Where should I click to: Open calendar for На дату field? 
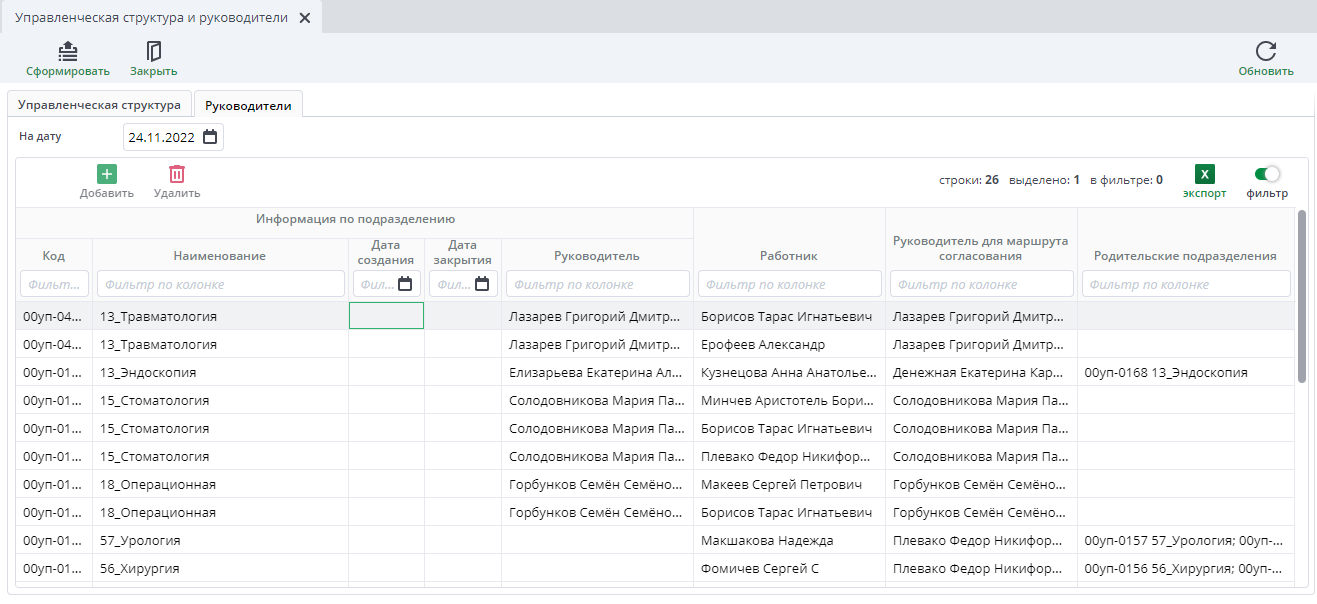pyautogui.click(x=210, y=137)
